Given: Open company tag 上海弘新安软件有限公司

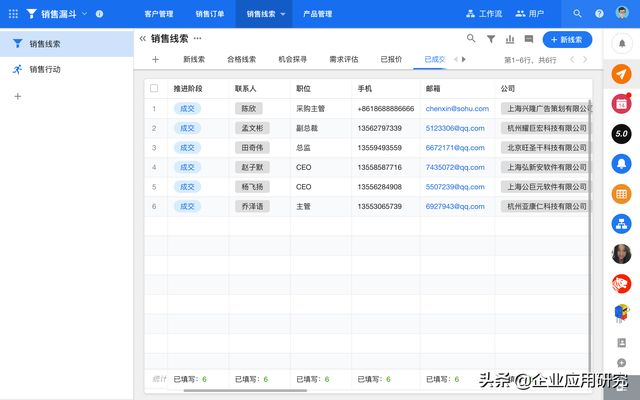Looking at the screenshot, I should pyautogui.click(x=546, y=167).
